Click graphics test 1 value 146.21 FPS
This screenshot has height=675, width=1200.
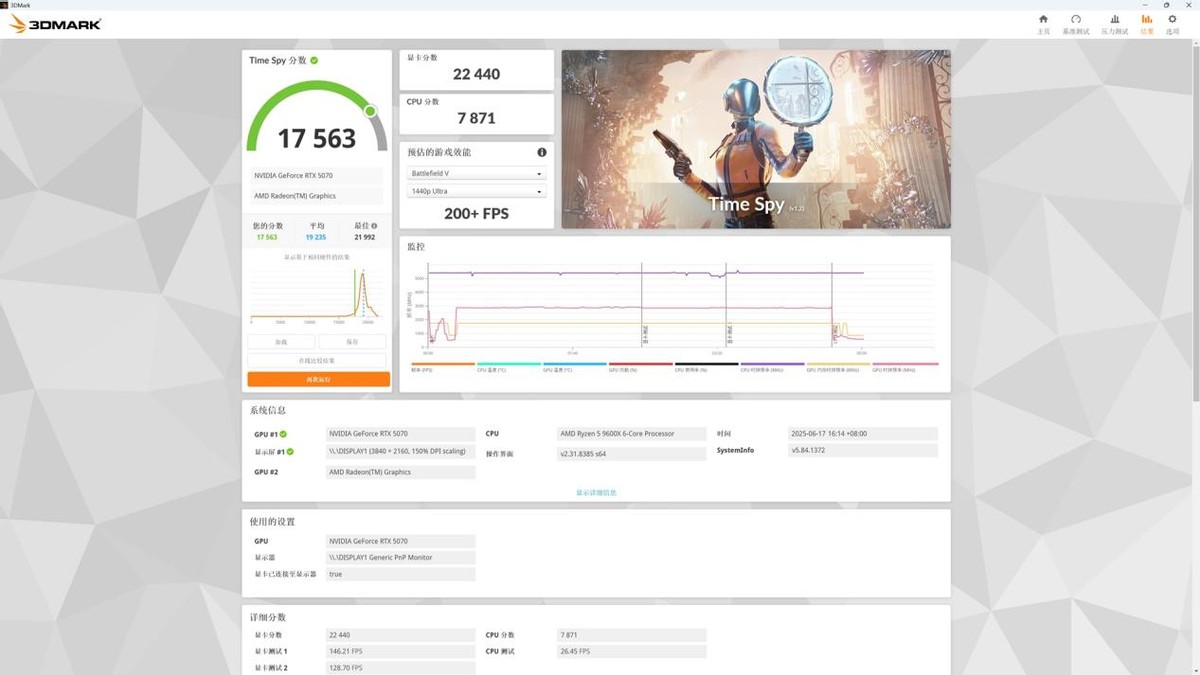401,651
